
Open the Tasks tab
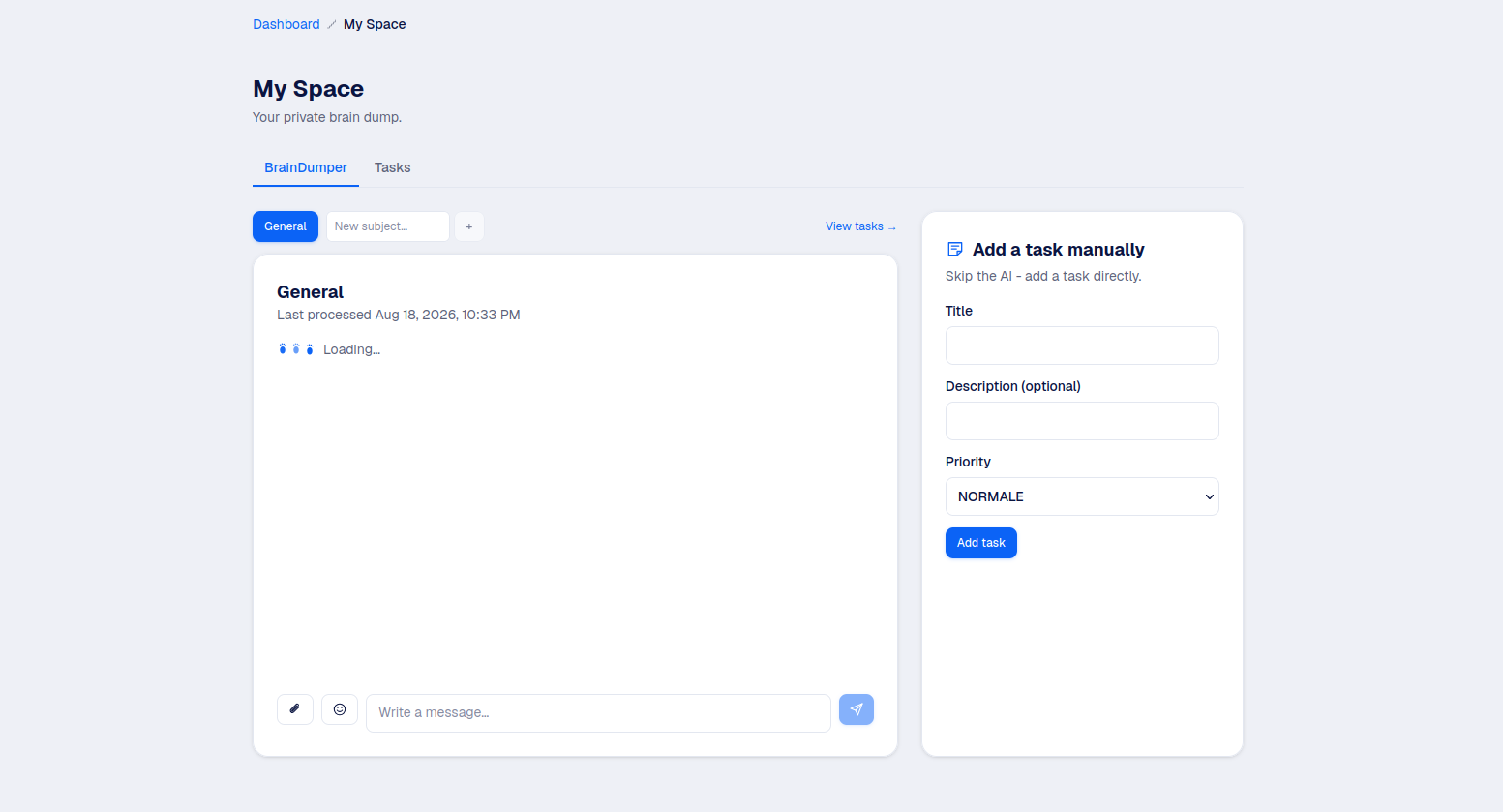tap(392, 167)
